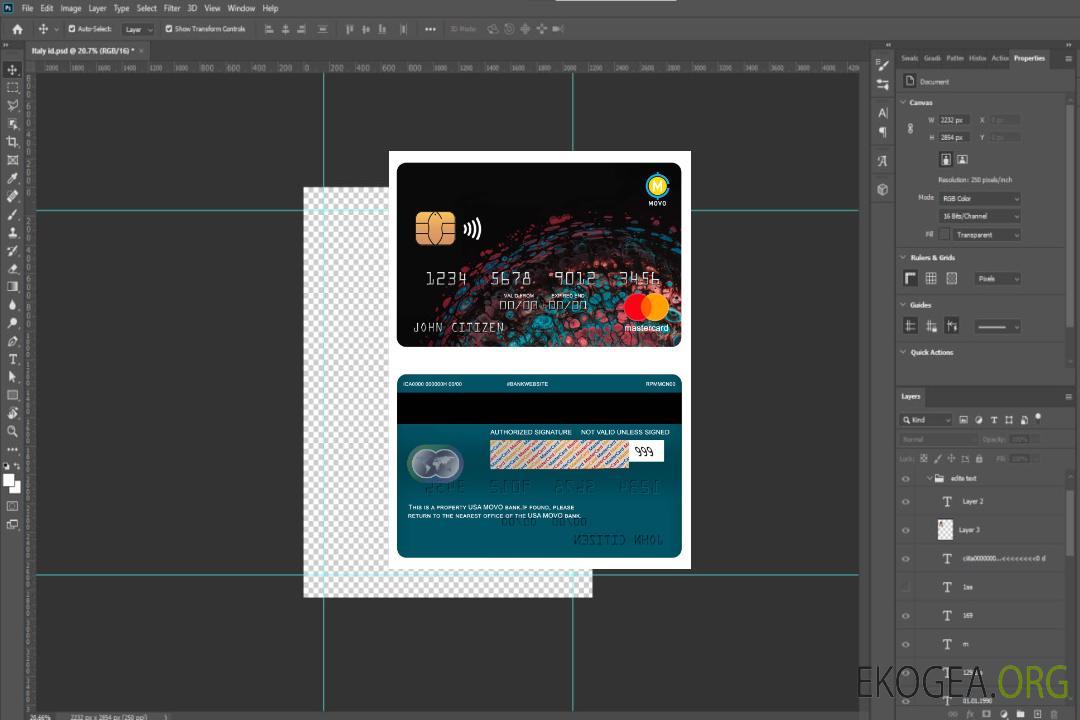Toggle the Auto-Select checkbox
This screenshot has width=1080, height=720.
click(x=72, y=29)
